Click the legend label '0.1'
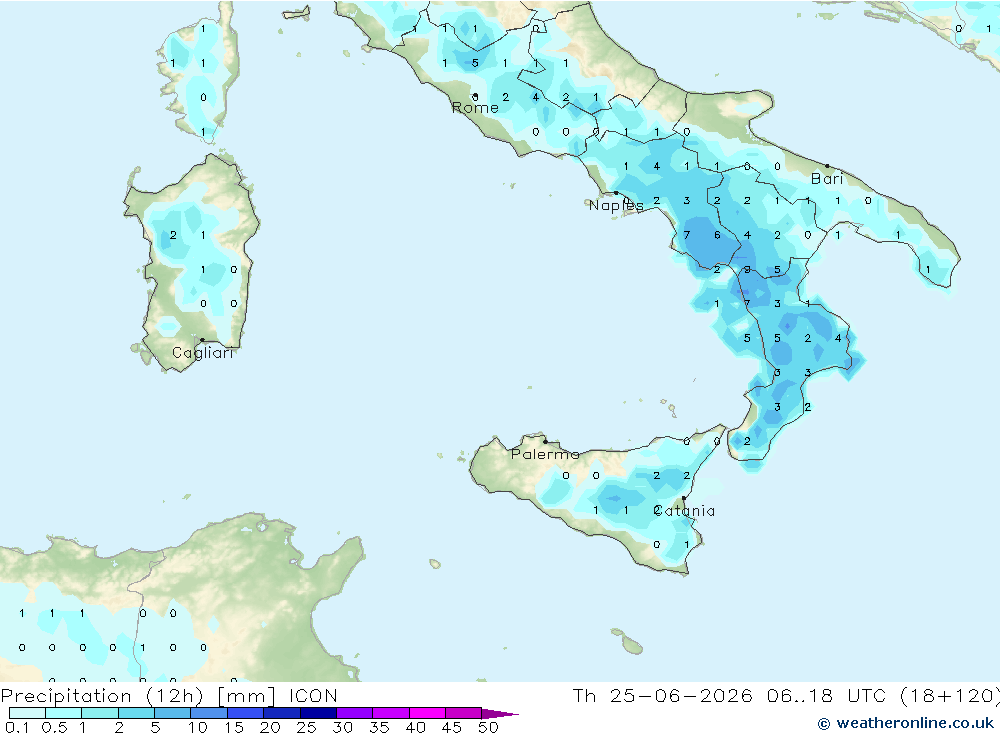1000x733 pixels. click(x=17, y=727)
